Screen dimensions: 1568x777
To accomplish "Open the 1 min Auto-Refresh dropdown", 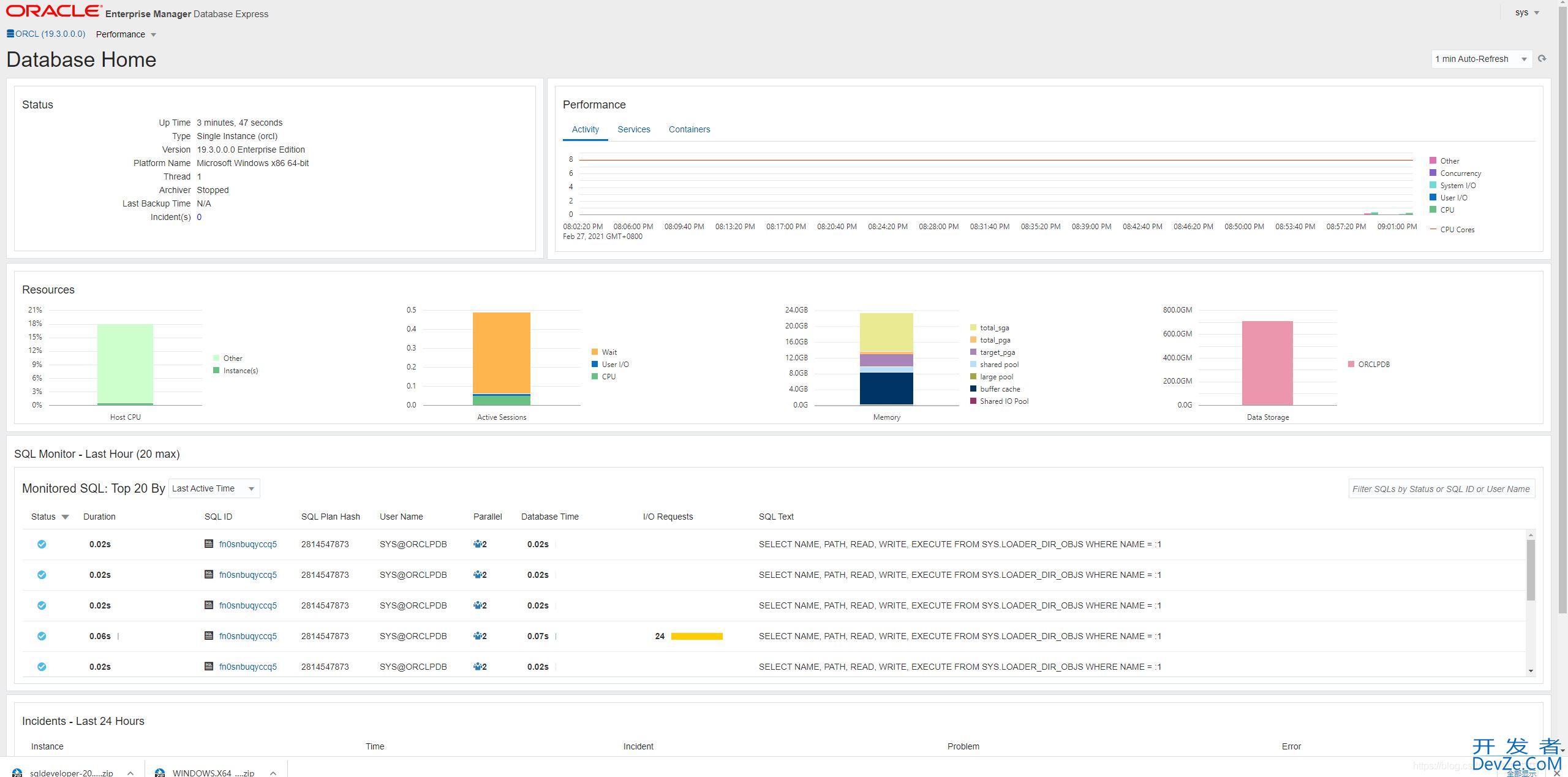I will tap(1481, 59).
